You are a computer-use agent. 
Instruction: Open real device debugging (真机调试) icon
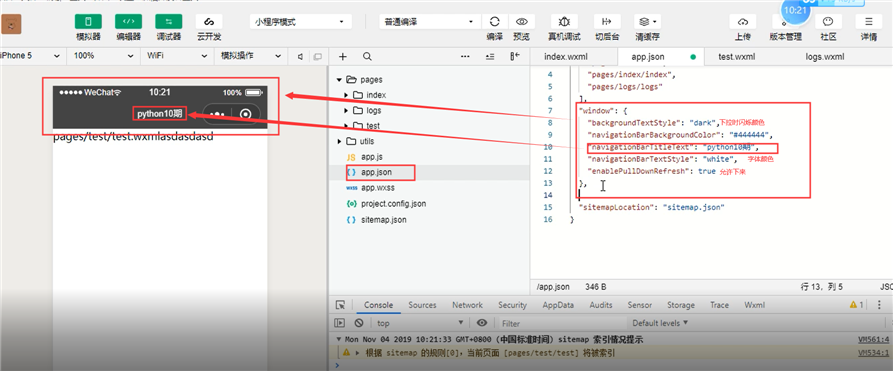[564, 22]
